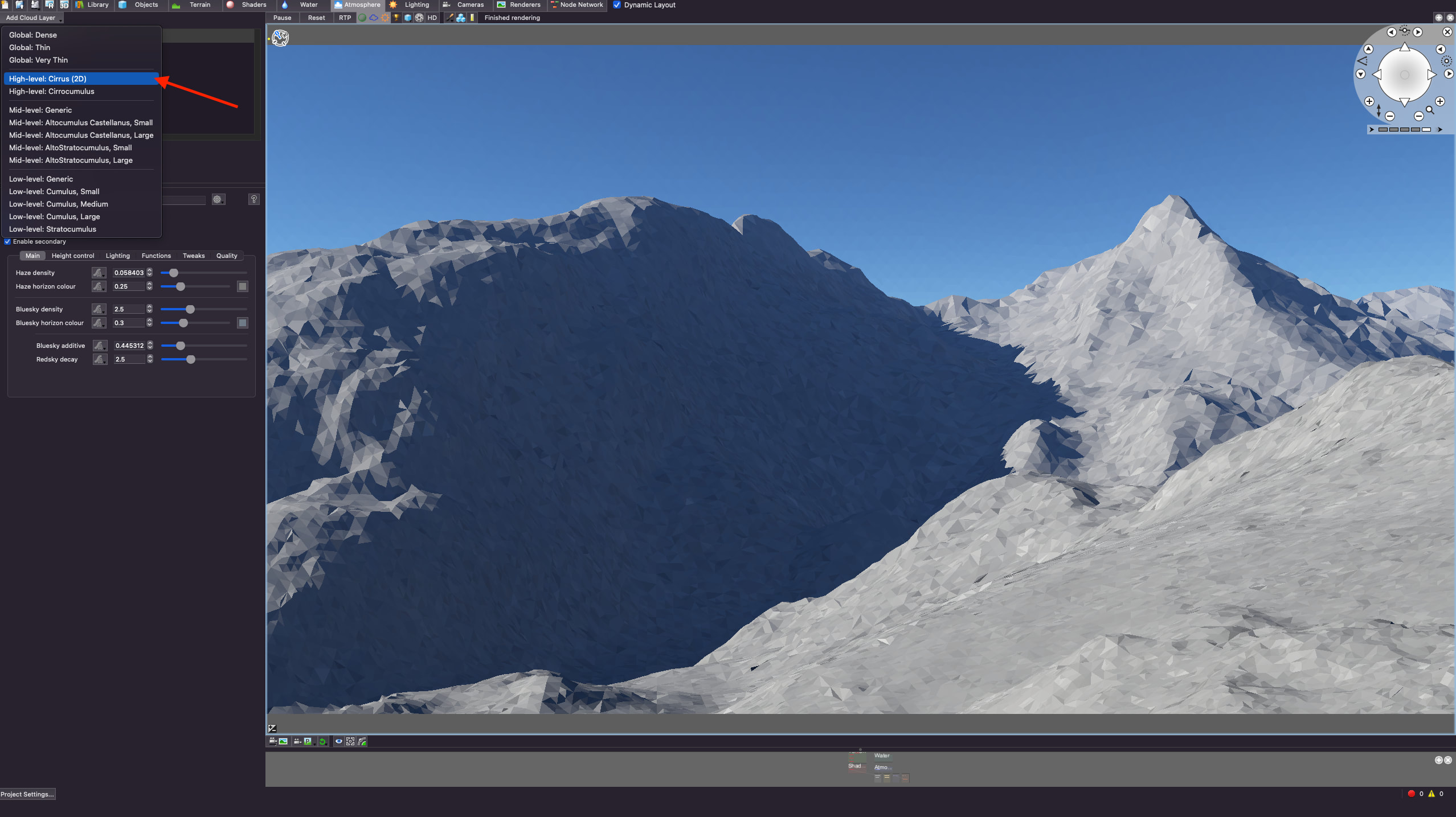Image resolution: width=1456 pixels, height=817 pixels.
Task: Click the trophy icon in the preview toolbar
Action: point(396,18)
